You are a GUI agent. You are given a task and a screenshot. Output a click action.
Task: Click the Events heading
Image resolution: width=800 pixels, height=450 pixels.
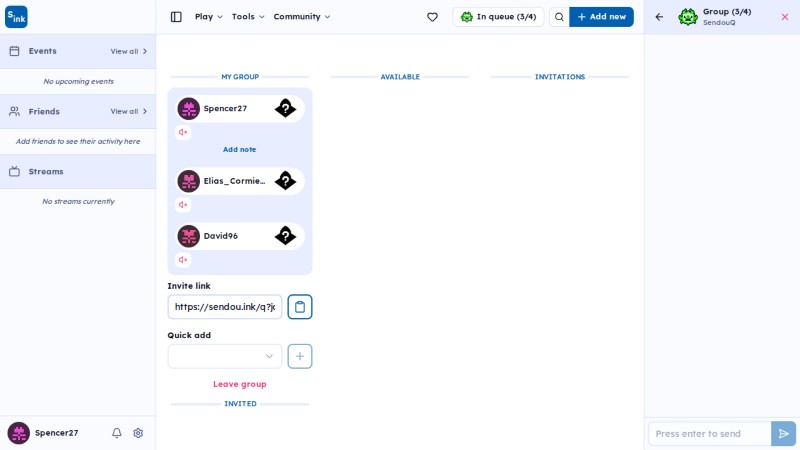pyautogui.click(x=42, y=51)
